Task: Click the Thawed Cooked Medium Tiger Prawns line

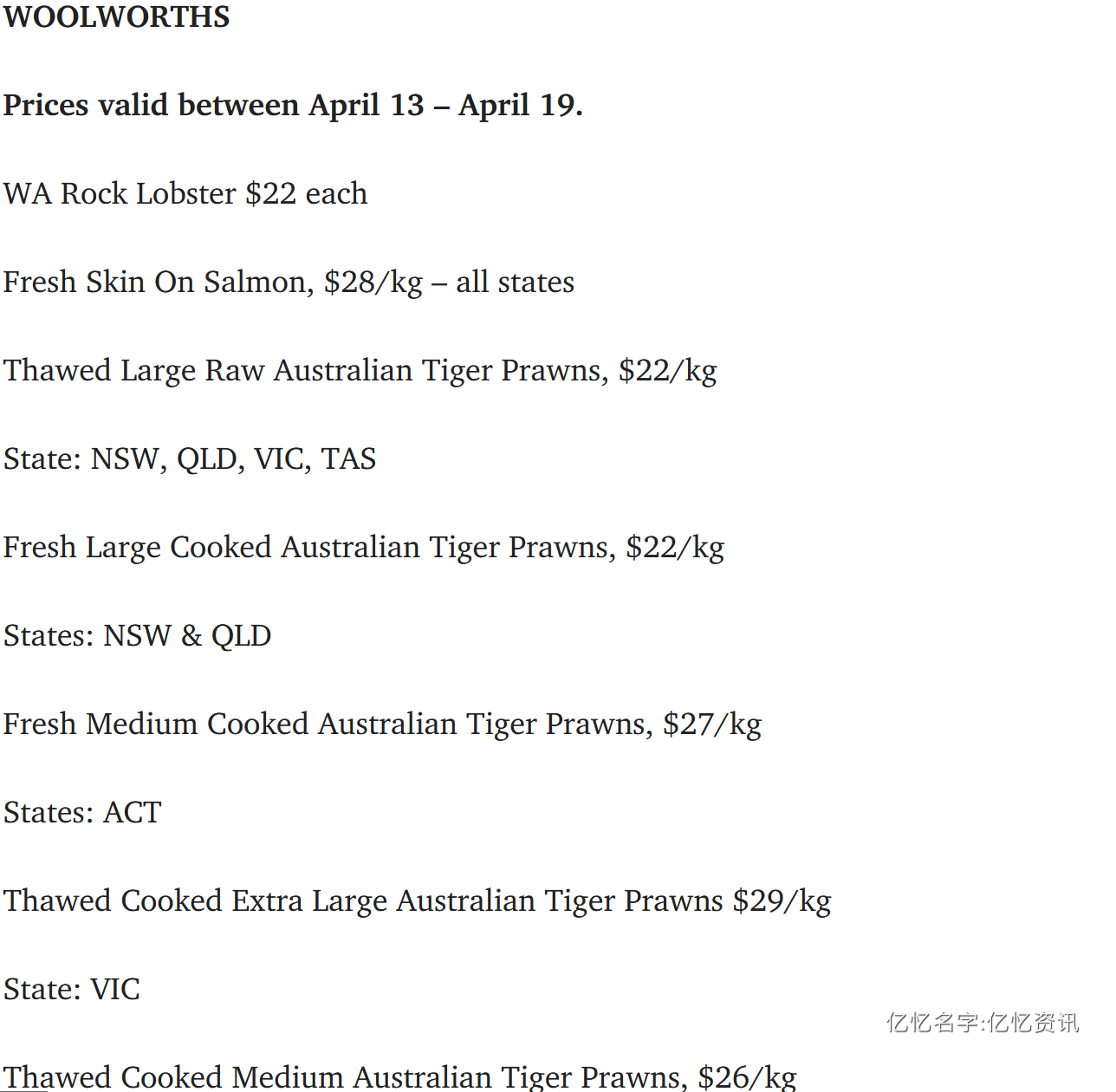Action: 400,1077
